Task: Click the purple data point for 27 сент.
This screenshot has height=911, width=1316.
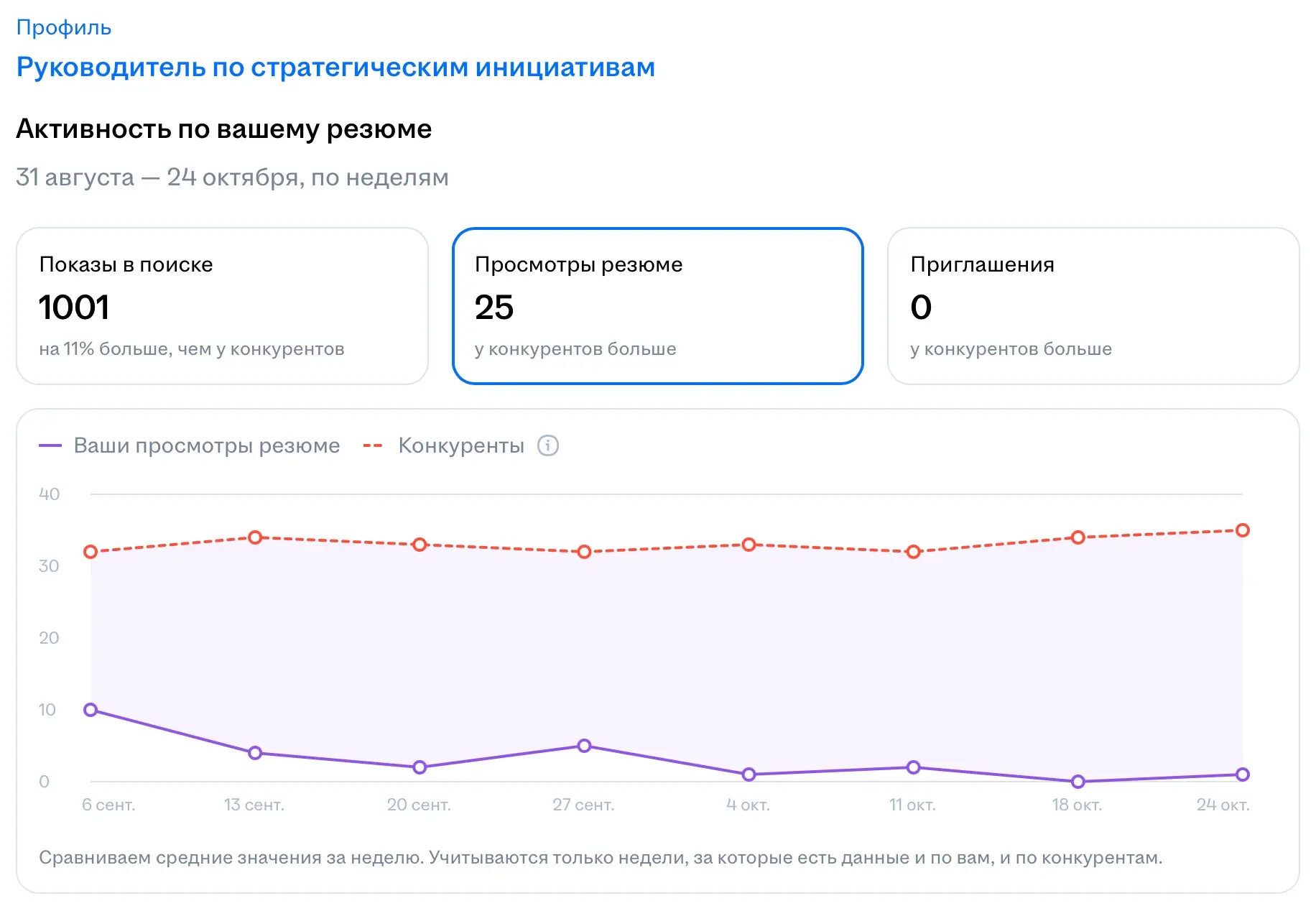Action: 585,746
